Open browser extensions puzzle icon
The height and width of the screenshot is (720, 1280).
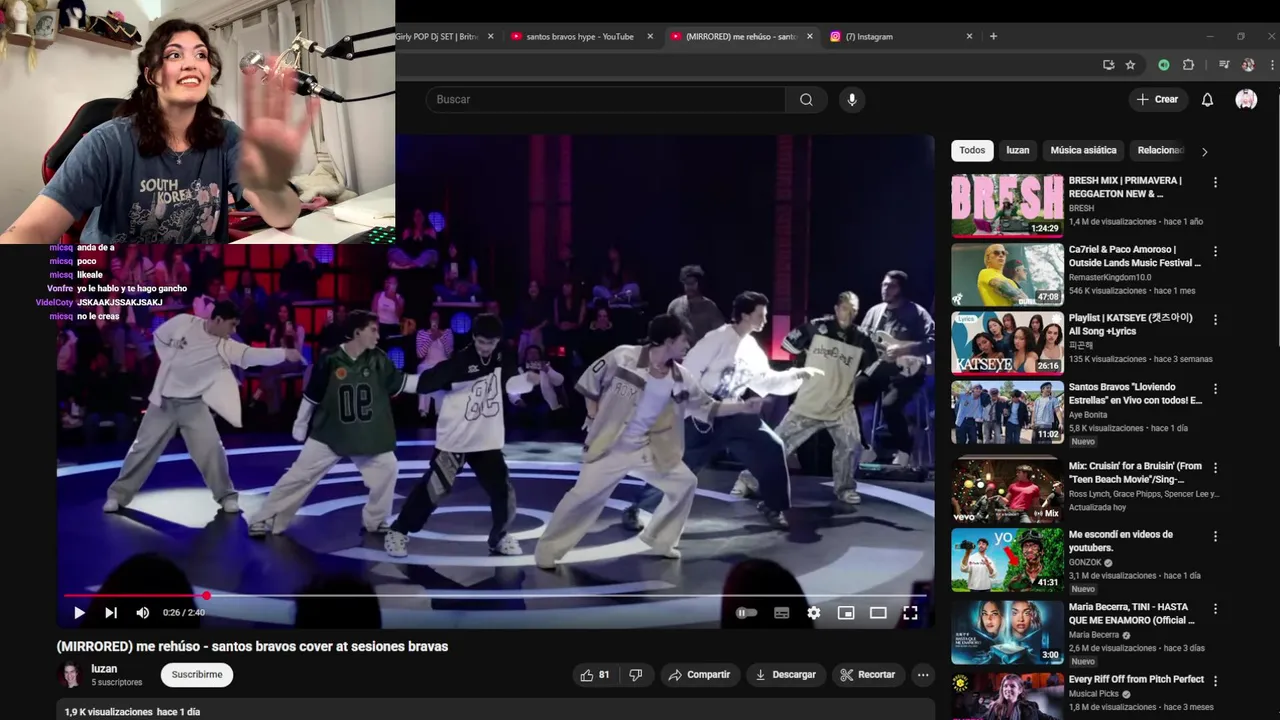(1188, 65)
